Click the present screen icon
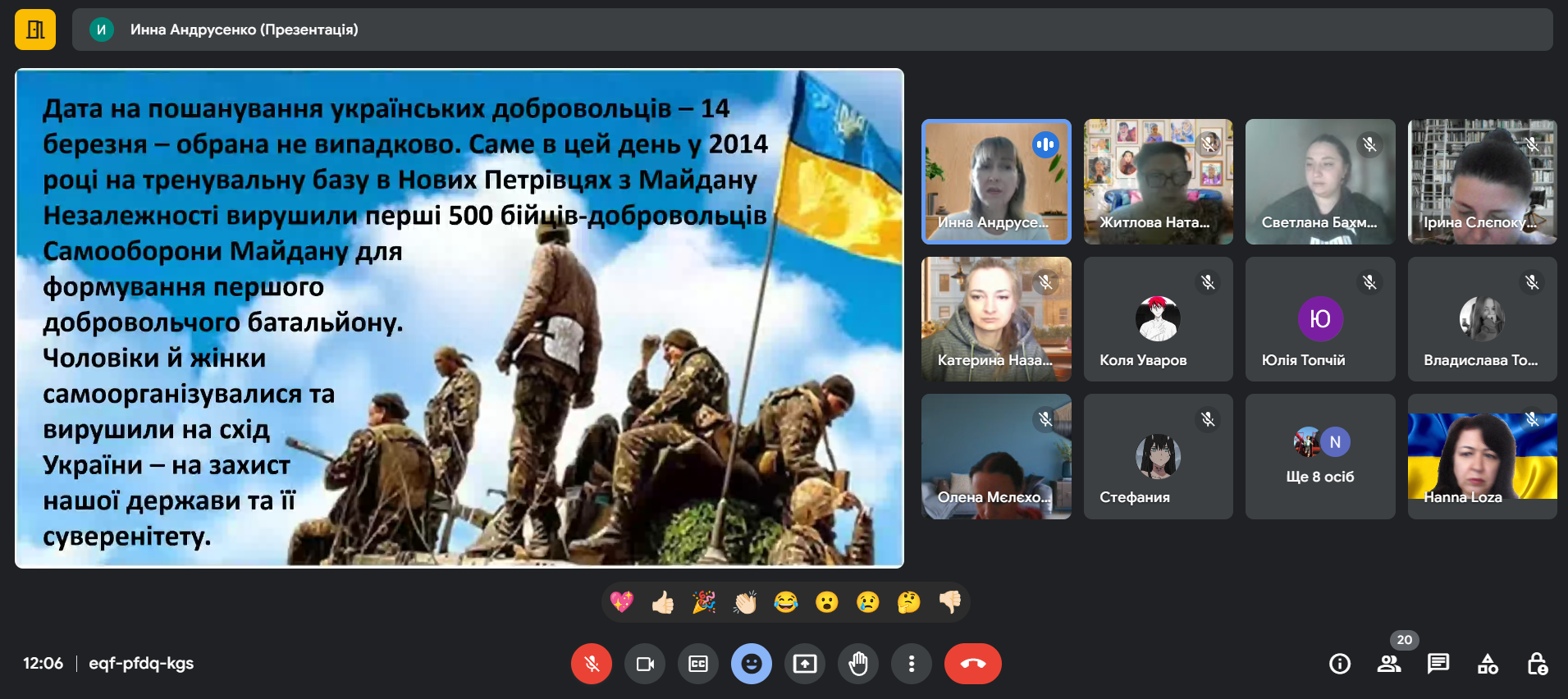Screen dimensions: 1568x699 (x=805, y=664)
